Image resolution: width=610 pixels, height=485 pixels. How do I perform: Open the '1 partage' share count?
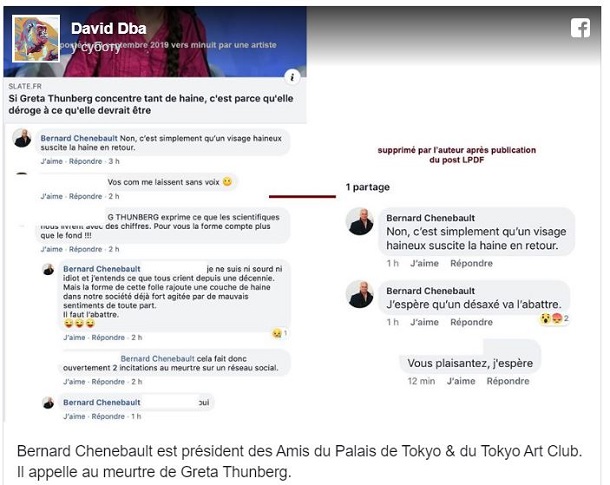coord(368,187)
